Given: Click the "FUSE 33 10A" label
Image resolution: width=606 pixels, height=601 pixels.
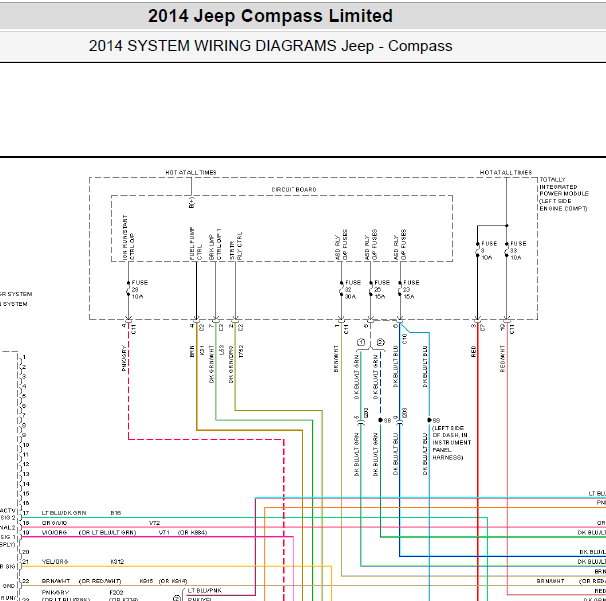Looking at the screenshot, I should click(x=518, y=250).
